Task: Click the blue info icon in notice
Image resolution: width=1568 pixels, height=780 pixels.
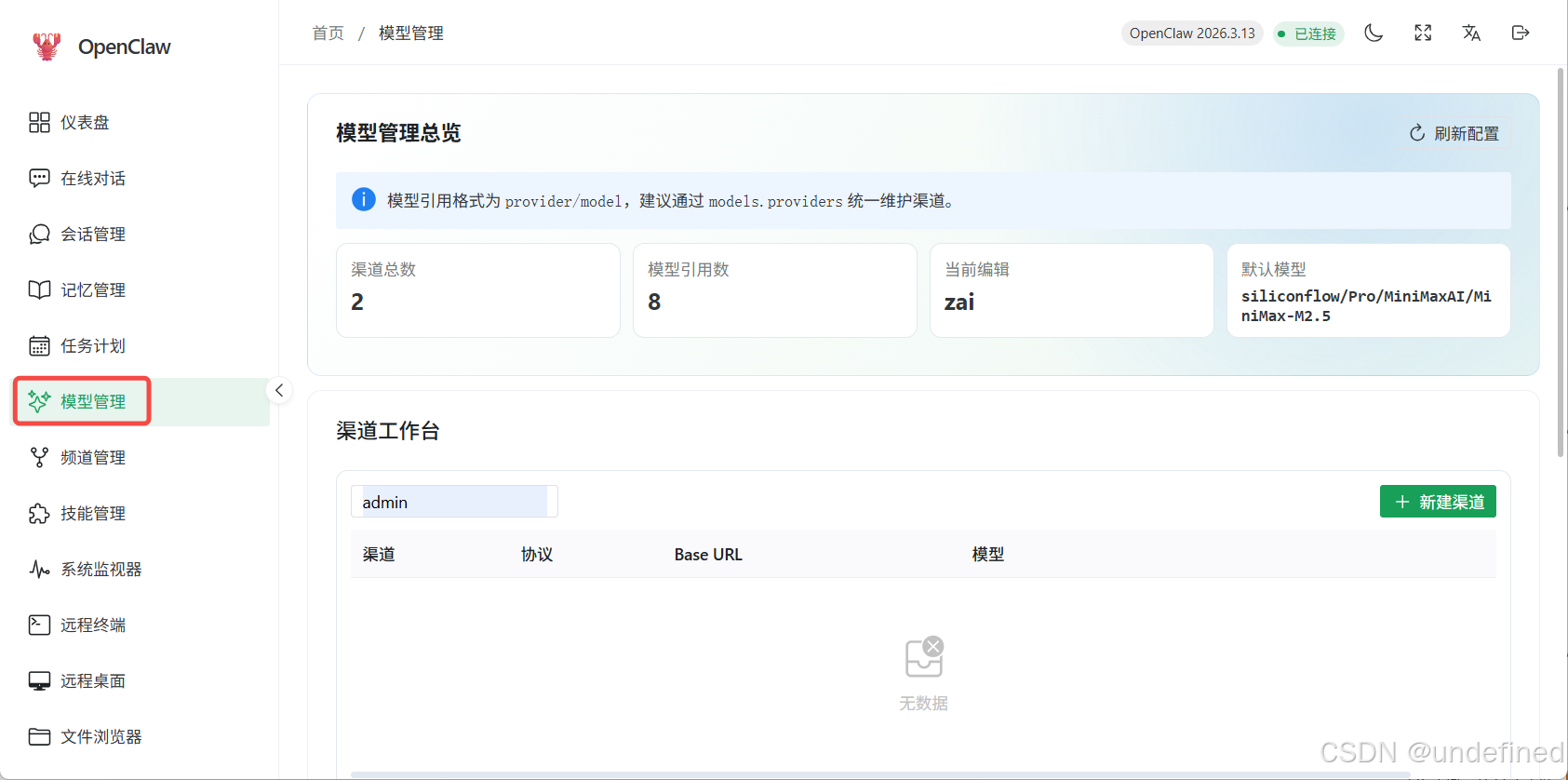Action: pyautogui.click(x=364, y=199)
